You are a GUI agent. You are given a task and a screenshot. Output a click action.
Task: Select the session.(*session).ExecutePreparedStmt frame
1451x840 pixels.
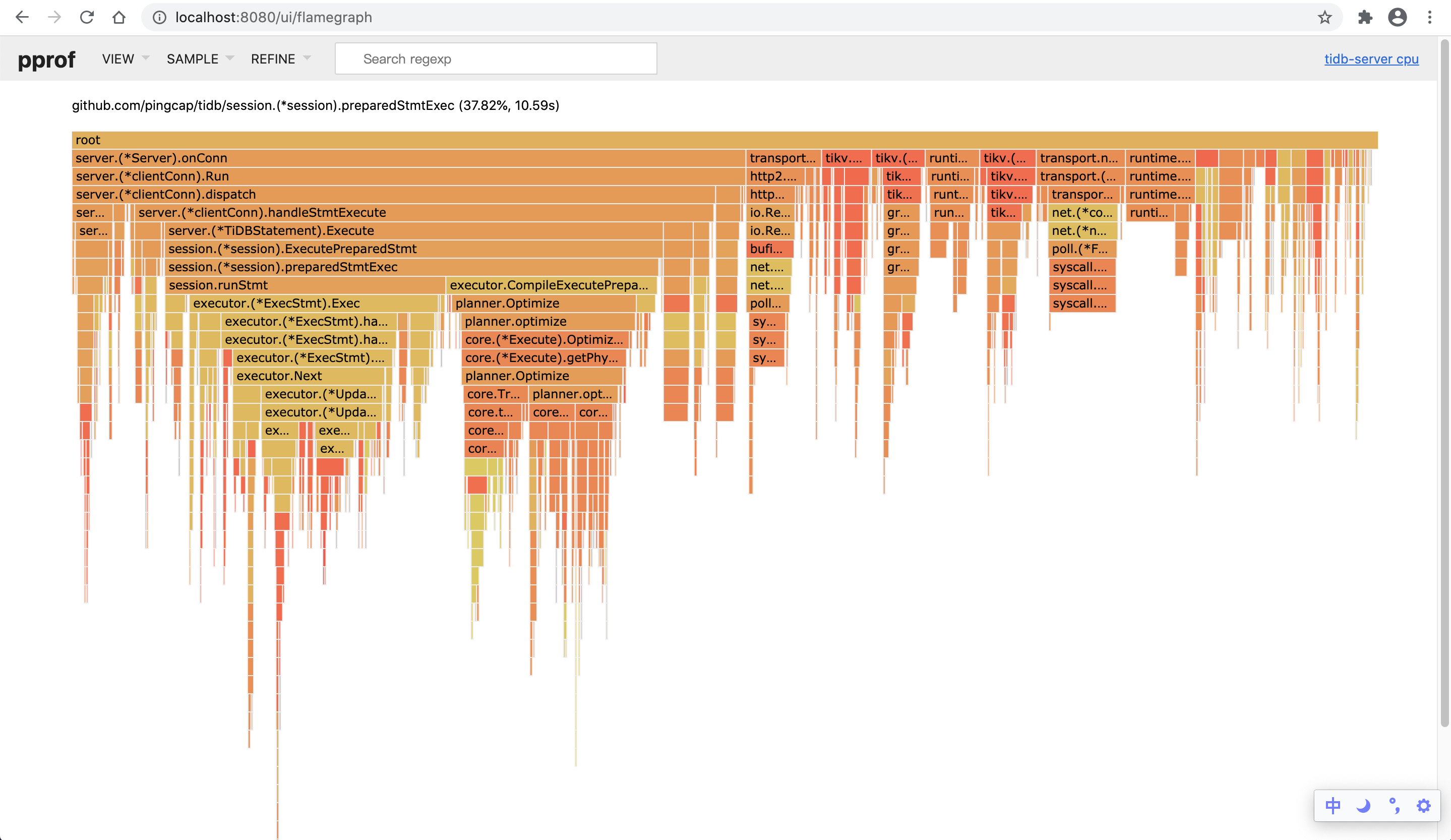point(413,249)
